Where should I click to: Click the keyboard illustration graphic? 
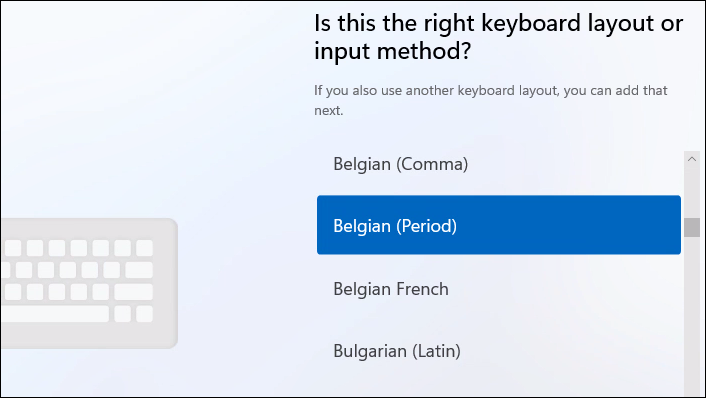pyautogui.click(x=89, y=283)
